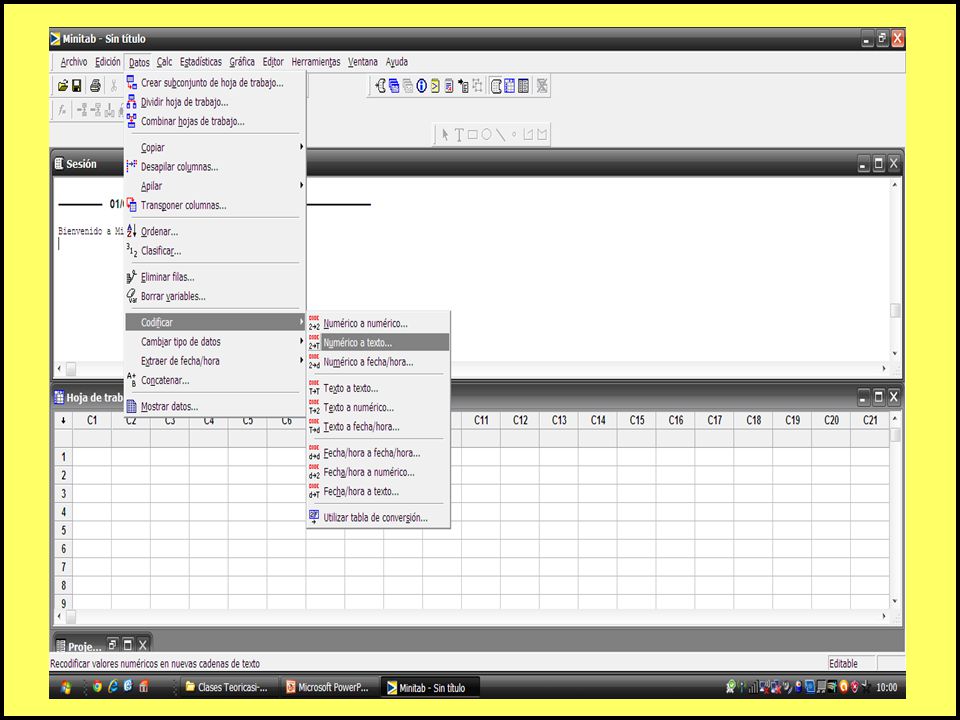Click the Show Session window icon

click(x=496, y=86)
